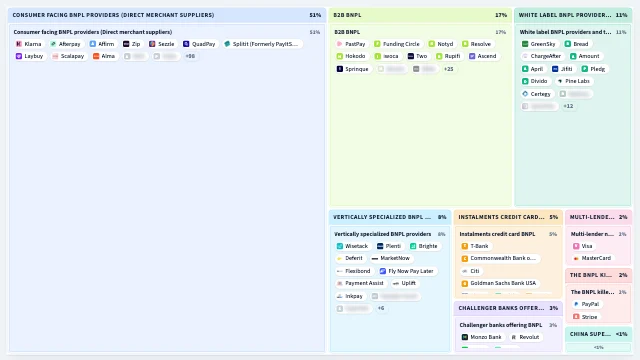Click the Affirm company icon
Viewport: 640px width, 360px height.
(x=93, y=44)
